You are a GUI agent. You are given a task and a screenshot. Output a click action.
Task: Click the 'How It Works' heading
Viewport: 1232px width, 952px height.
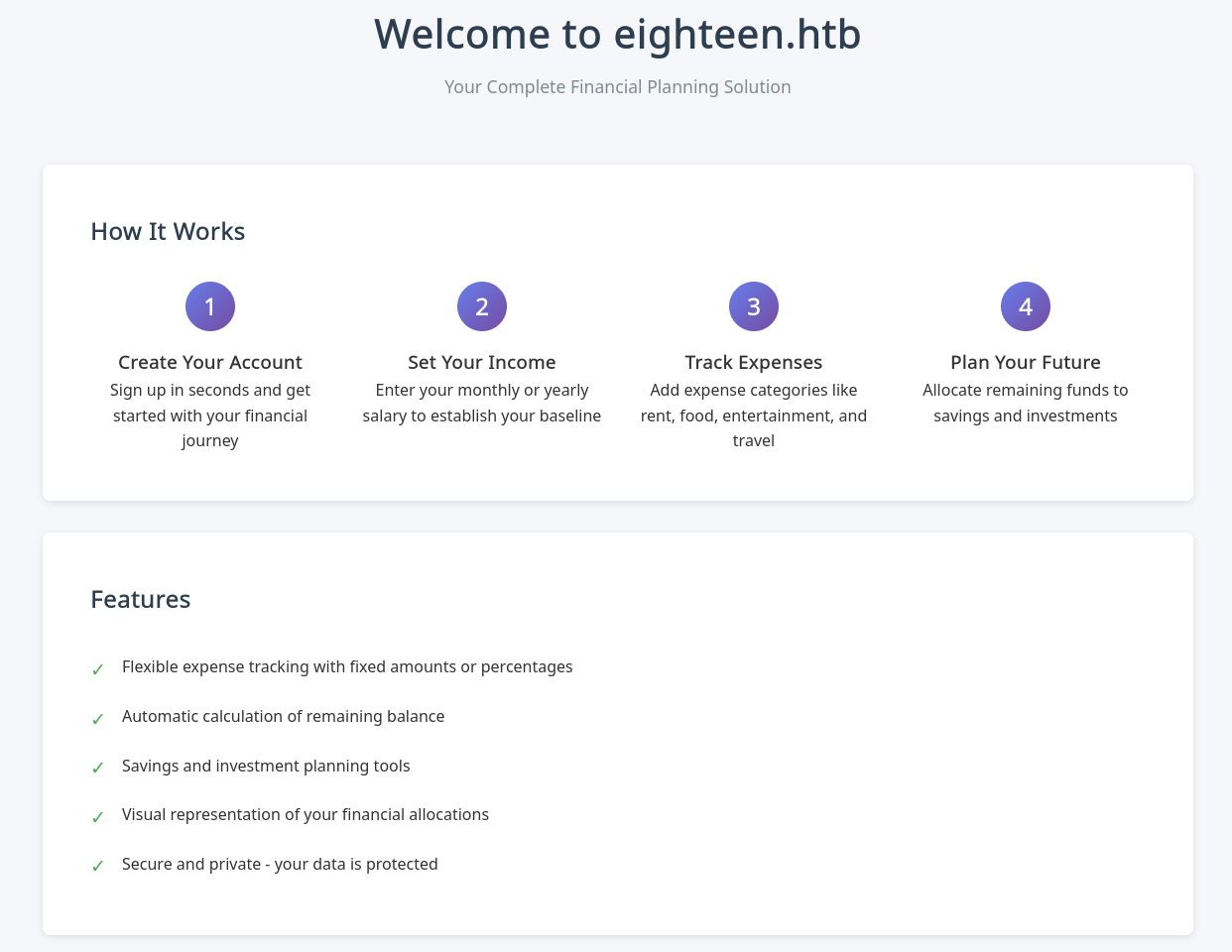(168, 232)
